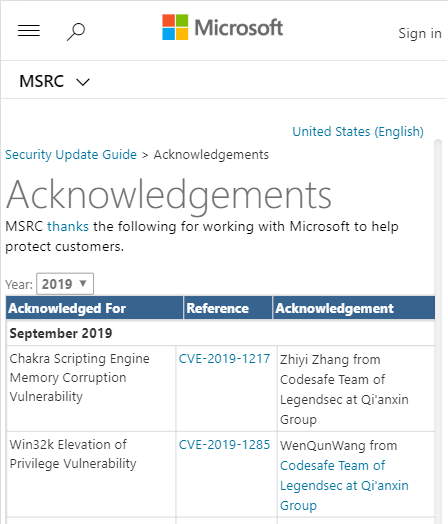Viewport: 448px width, 524px height.
Task: Sort by Acknowledged For column header
Action: coord(95,308)
